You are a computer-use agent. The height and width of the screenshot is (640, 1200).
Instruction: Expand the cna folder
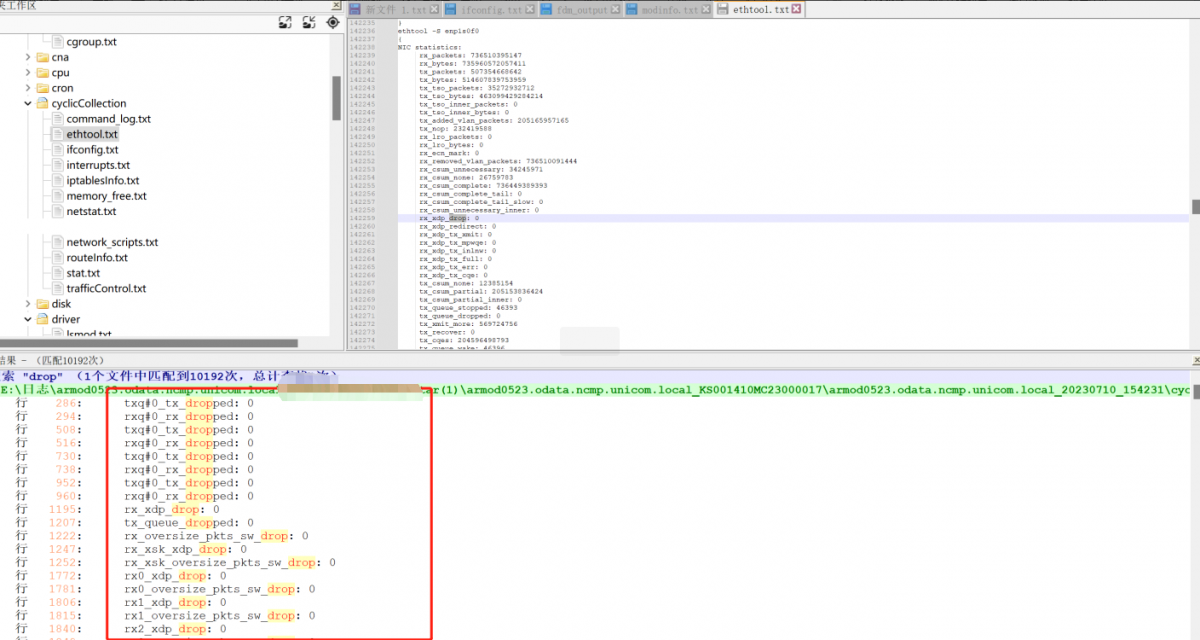[28, 58]
